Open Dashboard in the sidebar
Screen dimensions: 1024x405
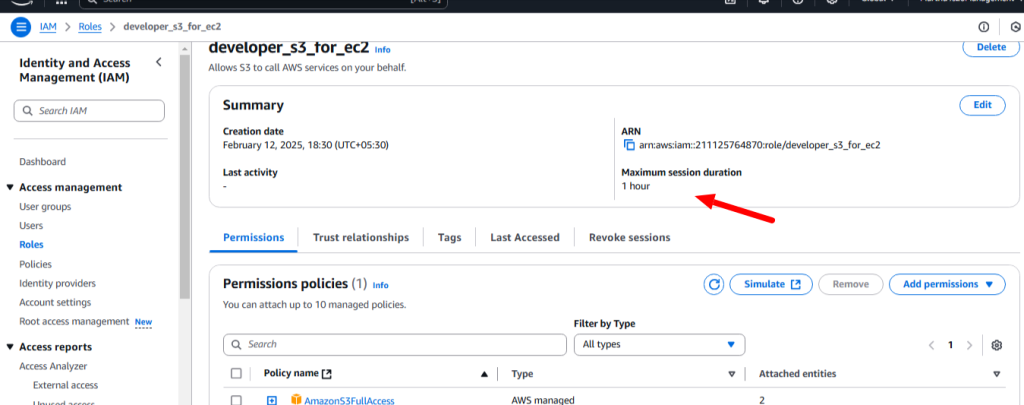pos(42,162)
